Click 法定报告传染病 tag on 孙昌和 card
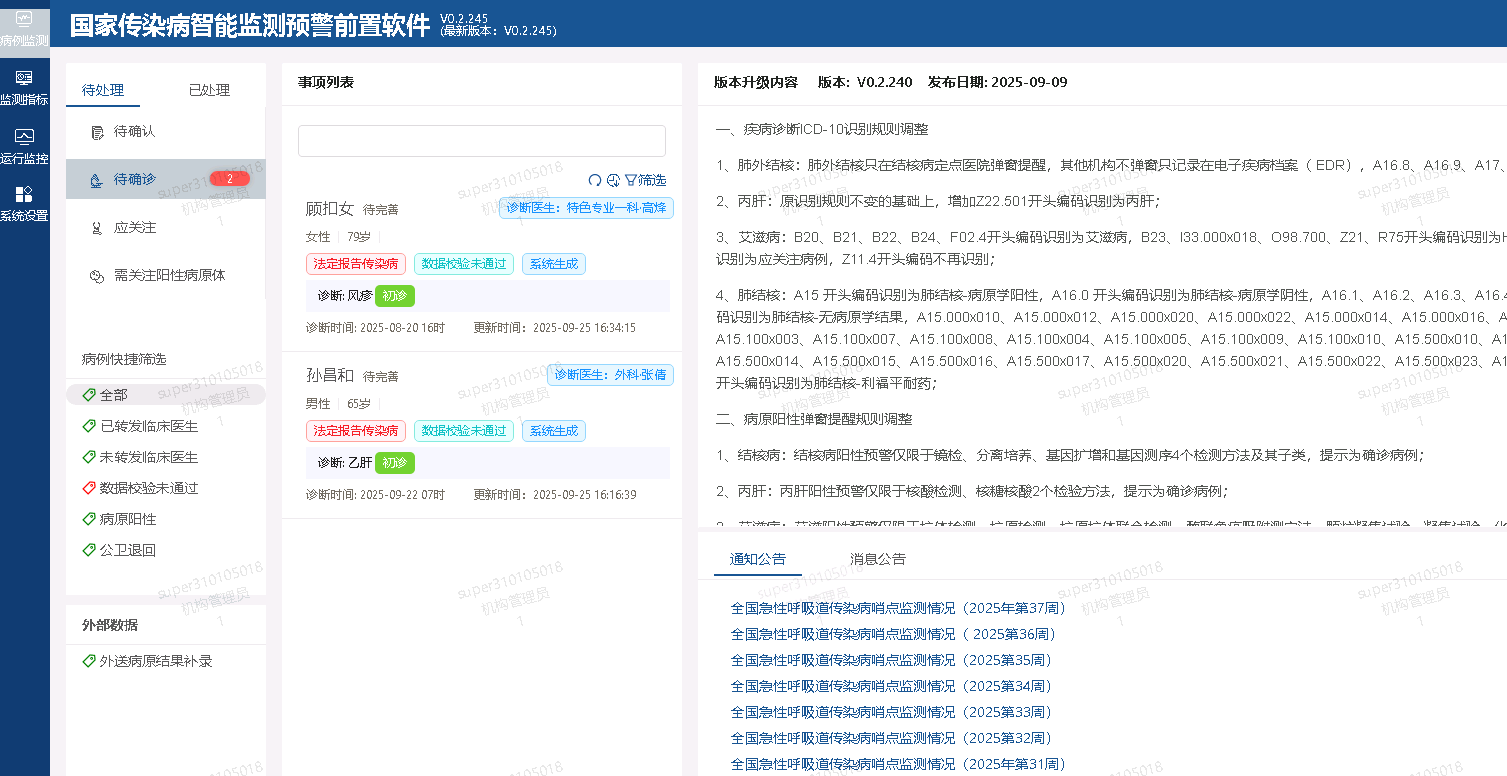This screenshot has height=776, width=1507. pyautogui.click(x=356, y=431)
